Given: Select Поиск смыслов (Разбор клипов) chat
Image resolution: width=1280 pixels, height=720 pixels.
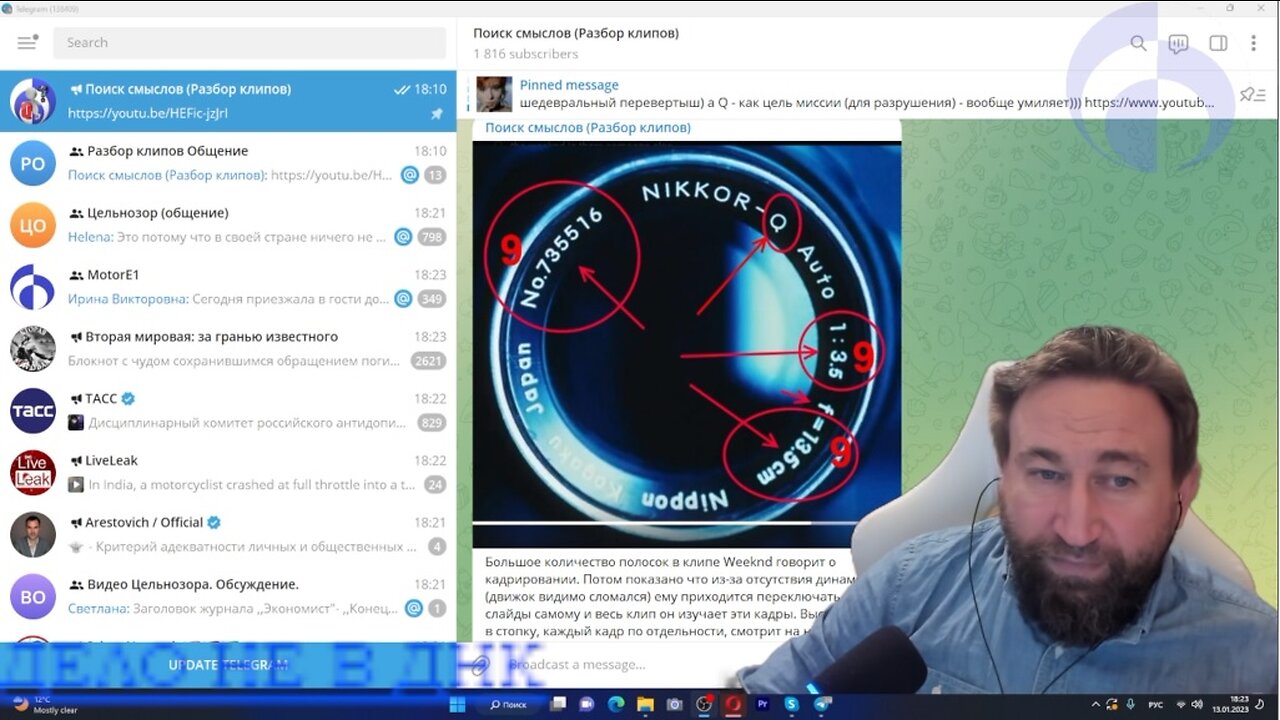Looking at the screenshot, I should 228,101.
